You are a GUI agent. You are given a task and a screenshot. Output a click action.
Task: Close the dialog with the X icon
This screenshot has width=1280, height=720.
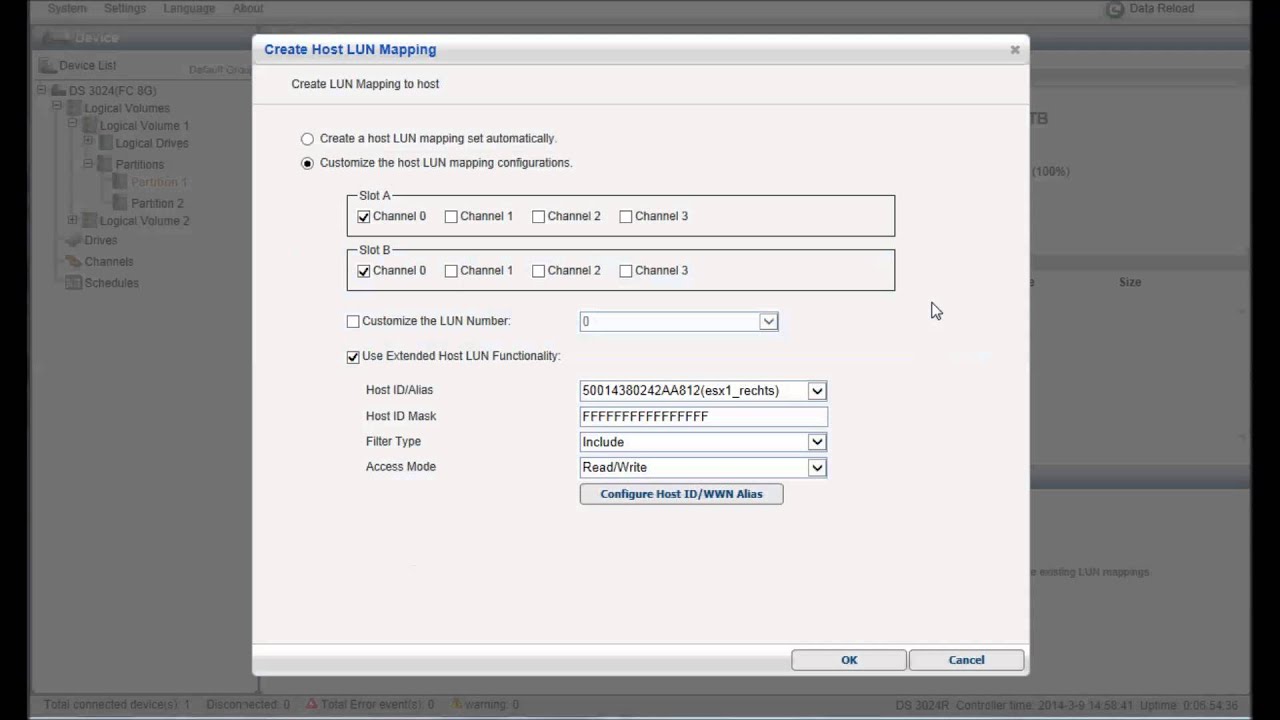1015,49
